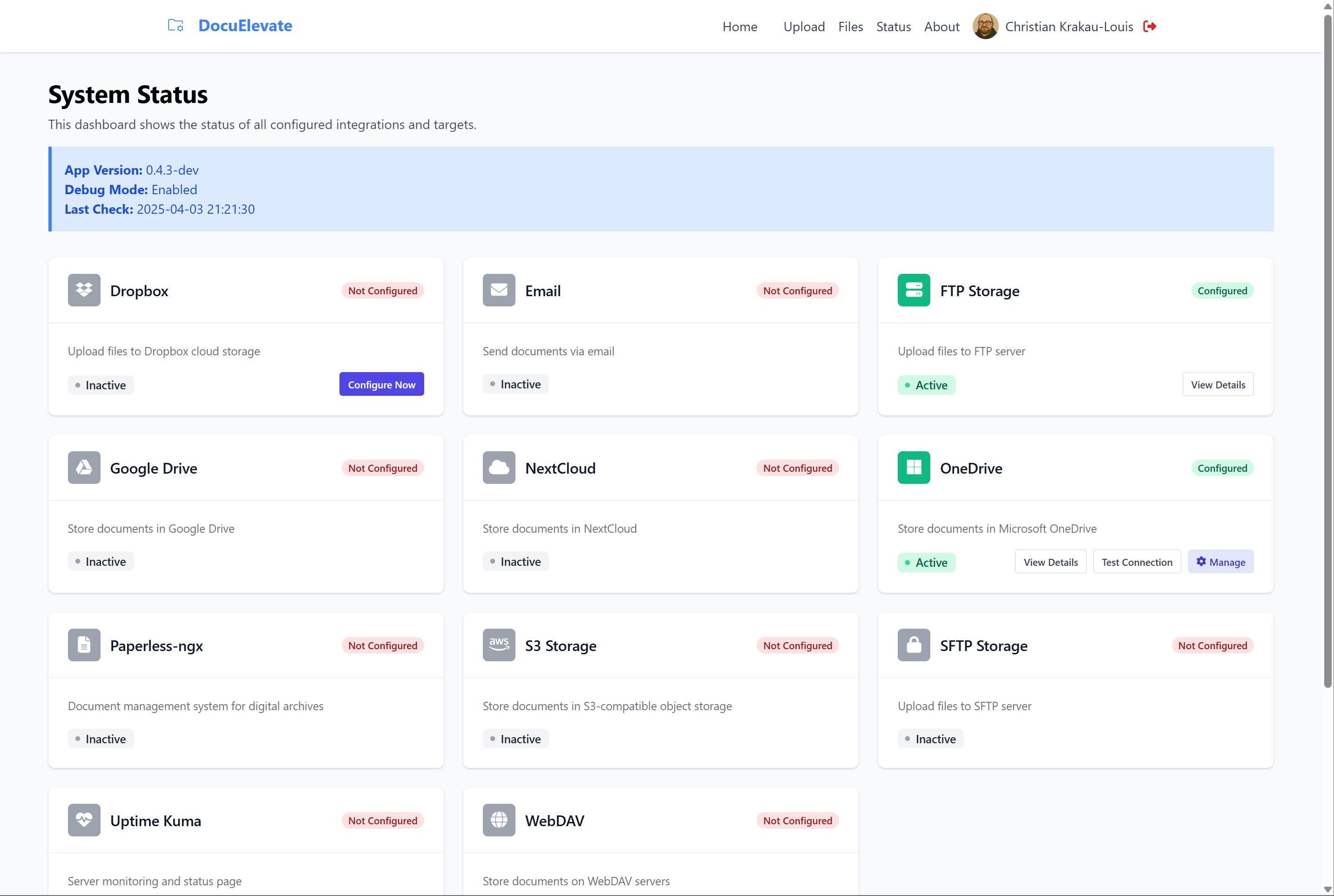The width and height of the screenshot is (1334, 896).
Task: Click the Manage button for OneDrive
Action: click(x=1221, y=562)
